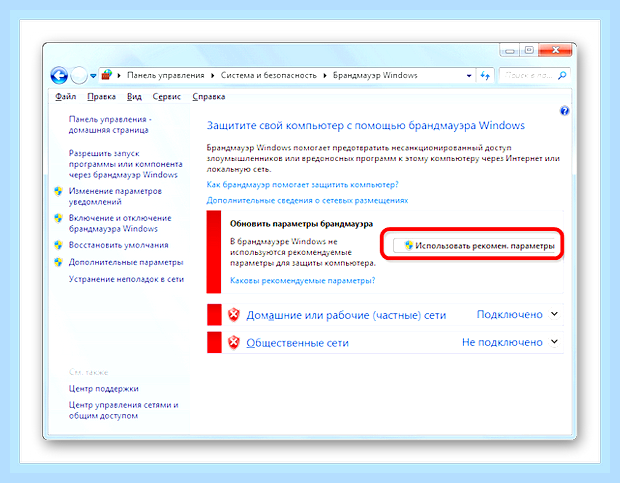Screen dimensions: 620x483
Task: Open the Вид menu
Action: coord(134,96)
